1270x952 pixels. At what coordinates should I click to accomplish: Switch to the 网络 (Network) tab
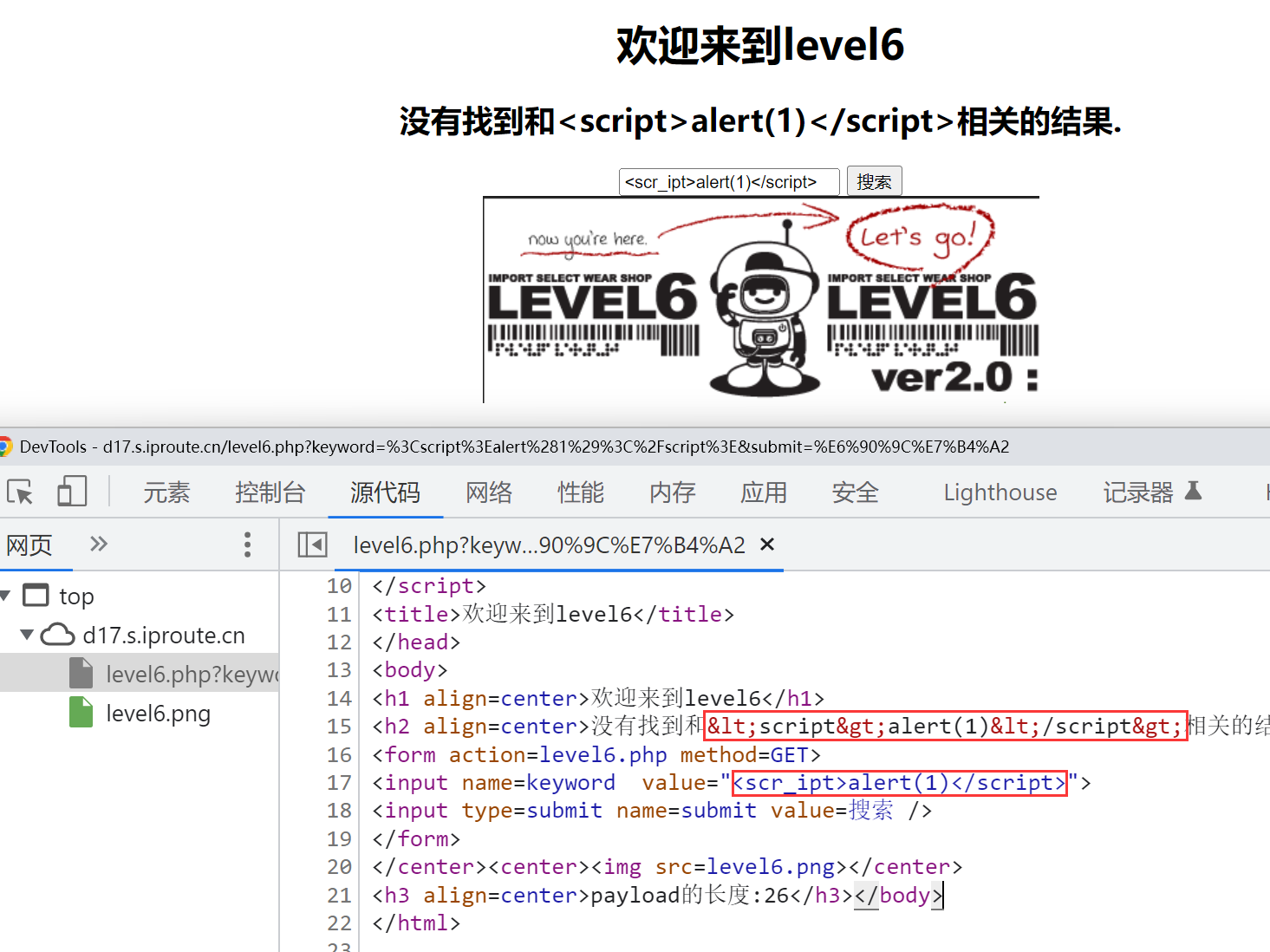pos(489,492)
